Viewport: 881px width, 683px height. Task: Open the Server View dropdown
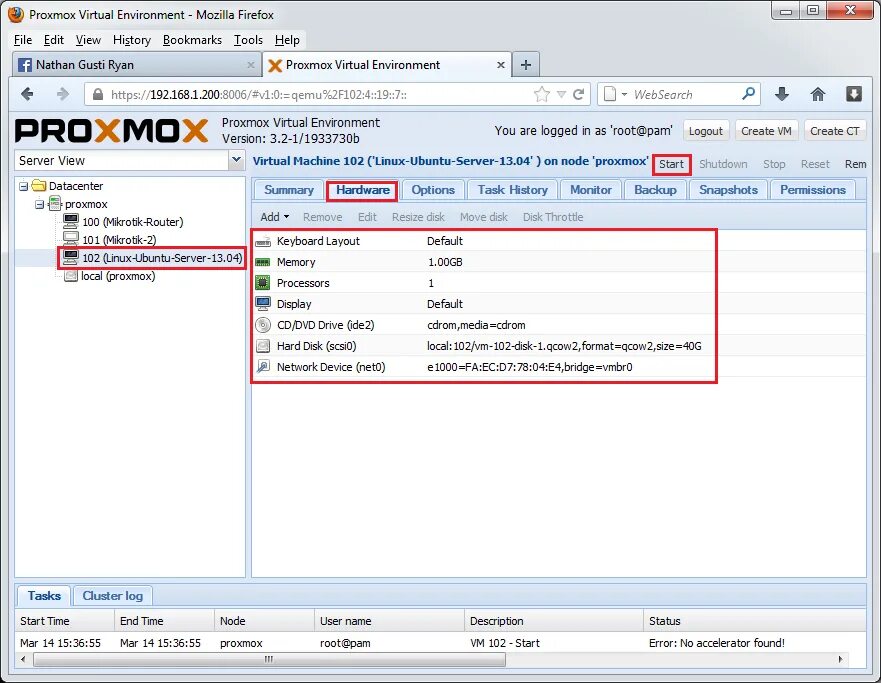[x=237, y=160]
